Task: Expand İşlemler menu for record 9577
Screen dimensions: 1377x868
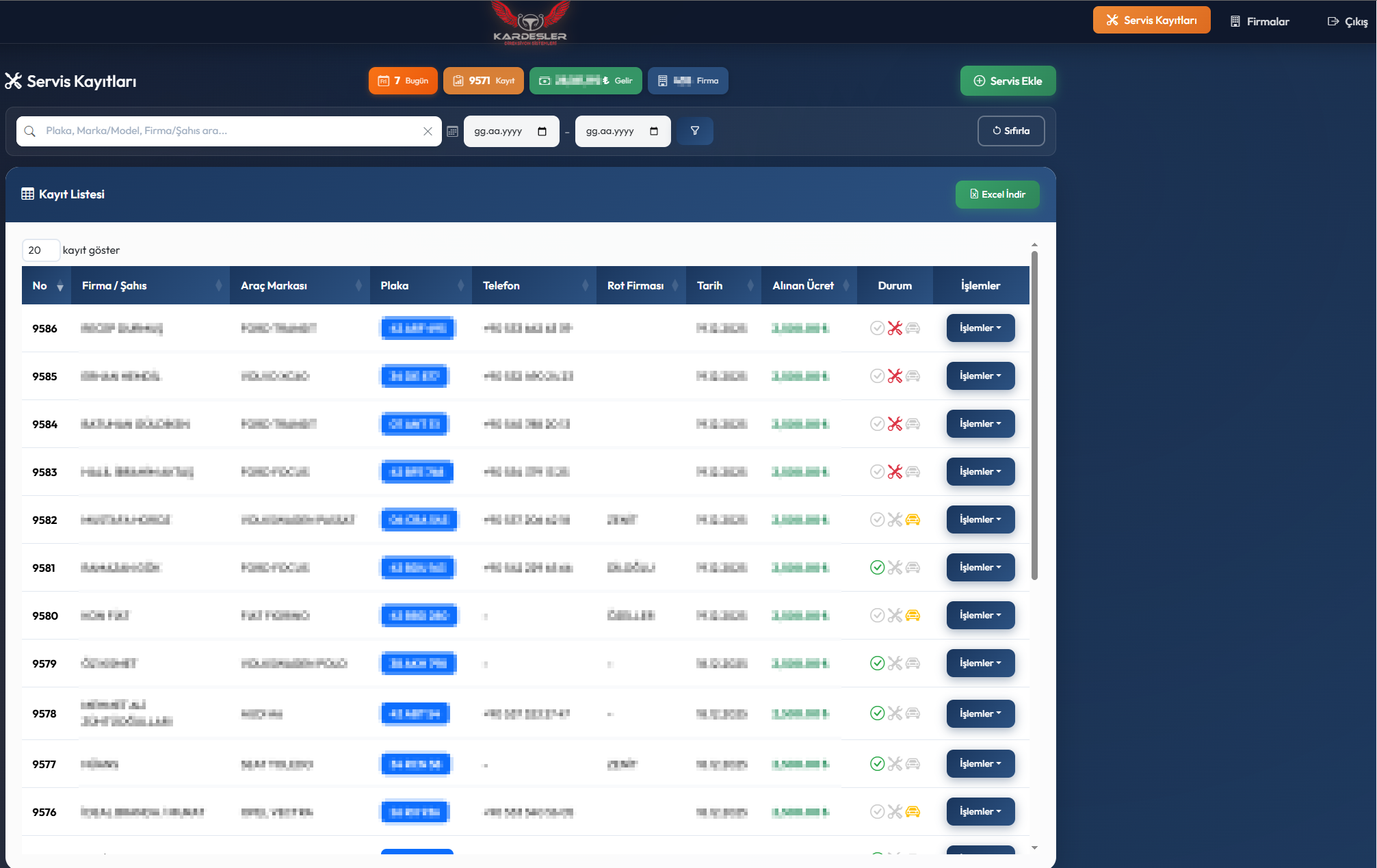Action: coord(980,764)
